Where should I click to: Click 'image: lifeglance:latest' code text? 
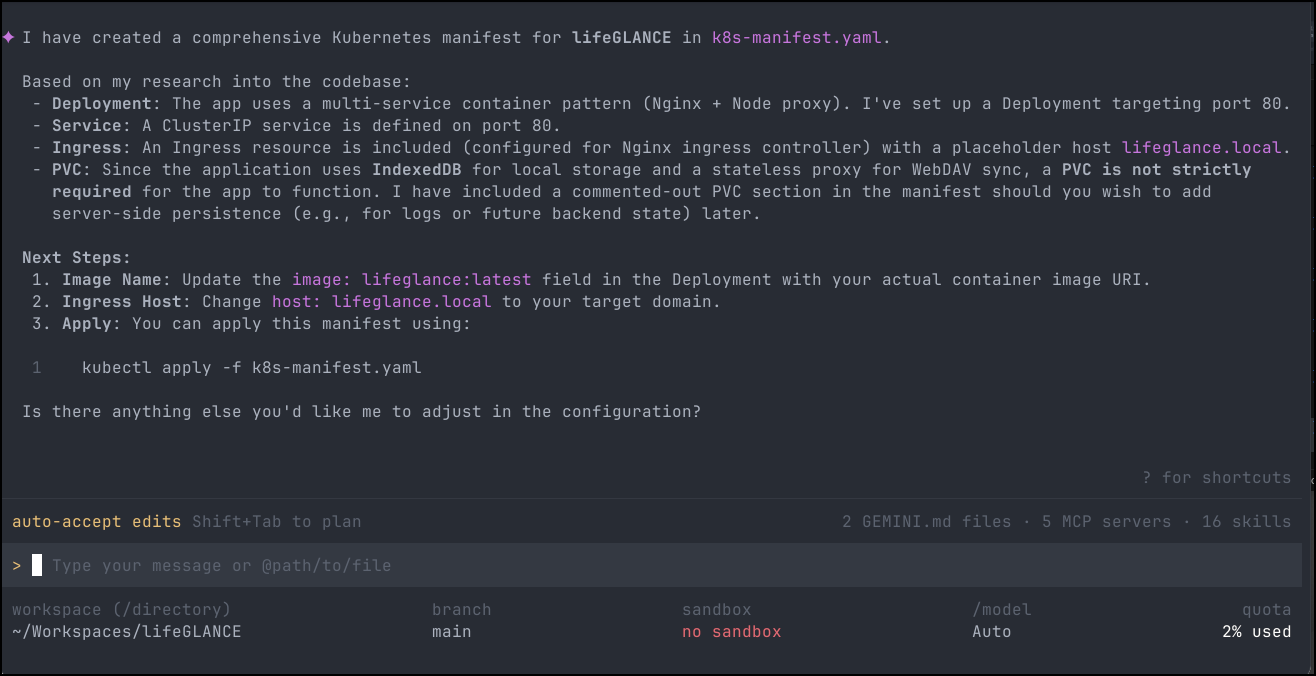click(x=412, y=280)
